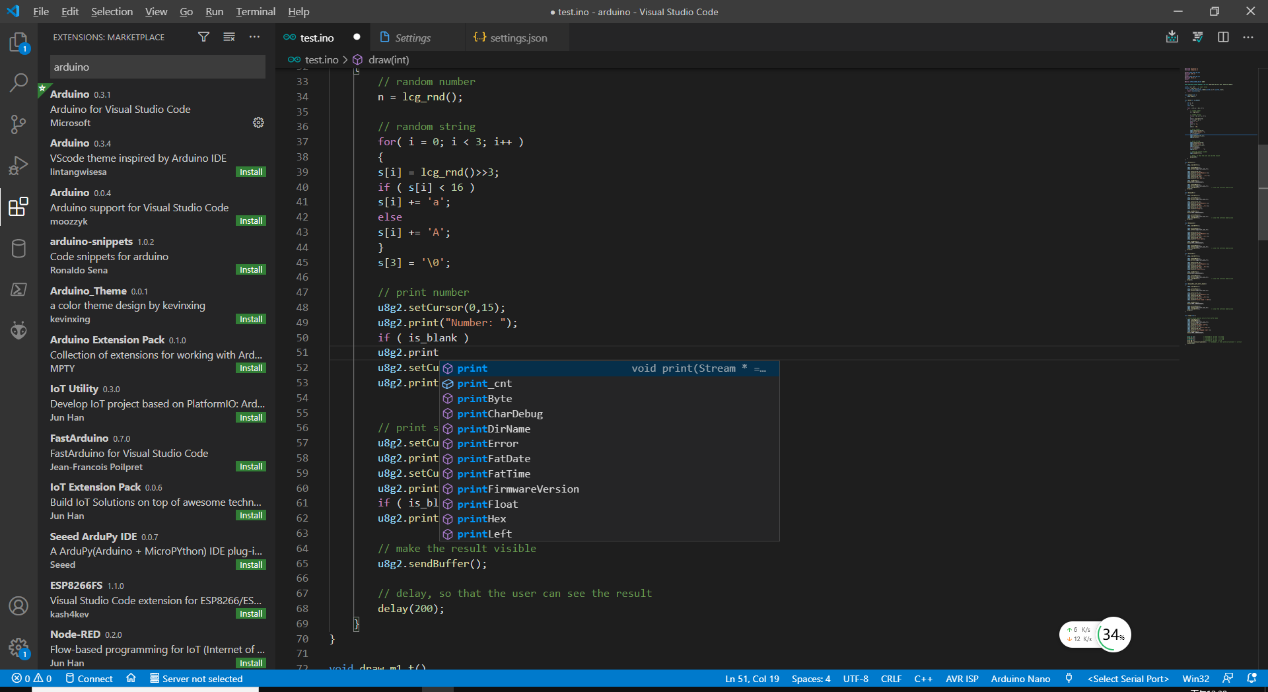
Task: Open the Explorer view in activity bar
Action: pos(18,43)
